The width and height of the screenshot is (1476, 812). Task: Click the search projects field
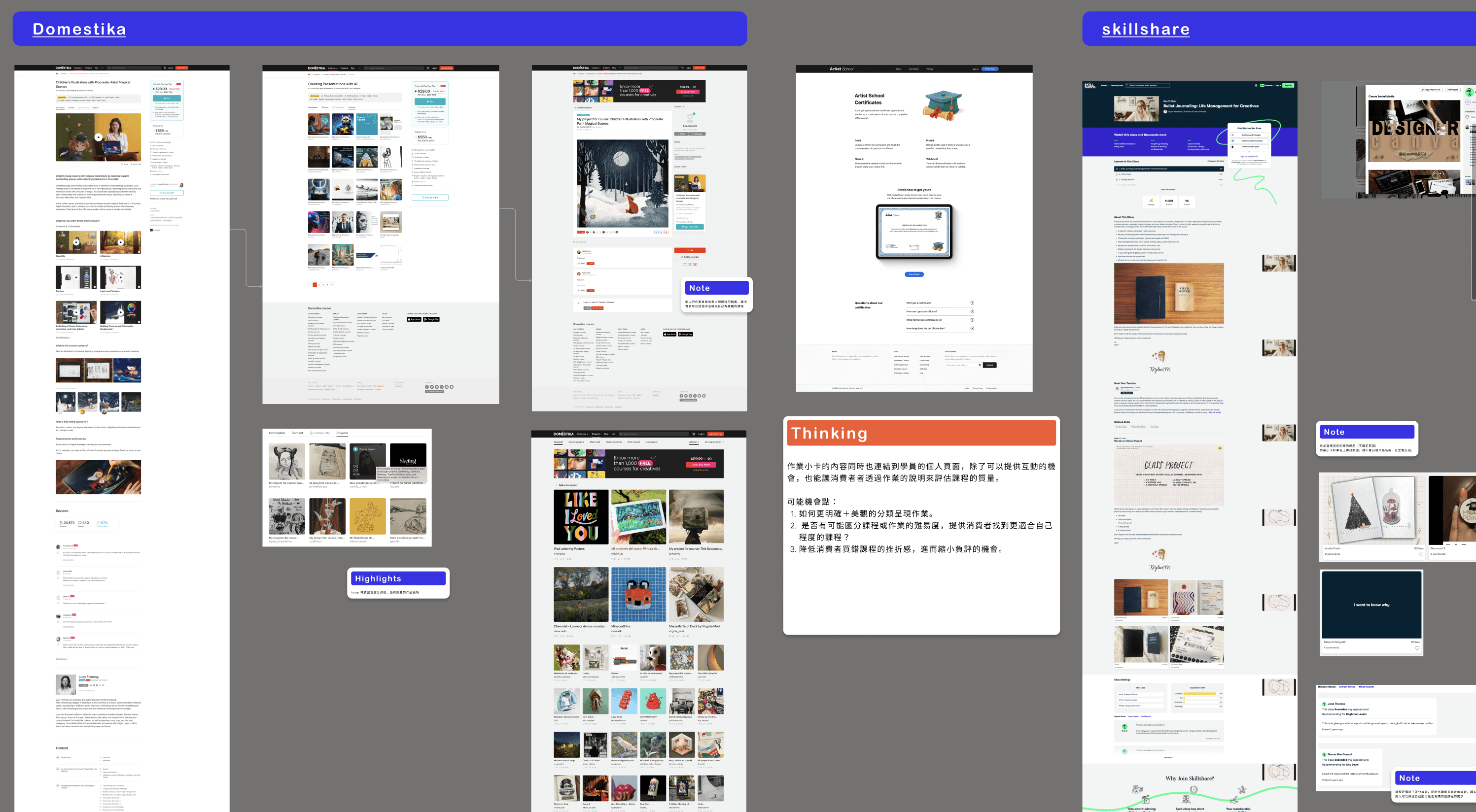pos(653,434)
